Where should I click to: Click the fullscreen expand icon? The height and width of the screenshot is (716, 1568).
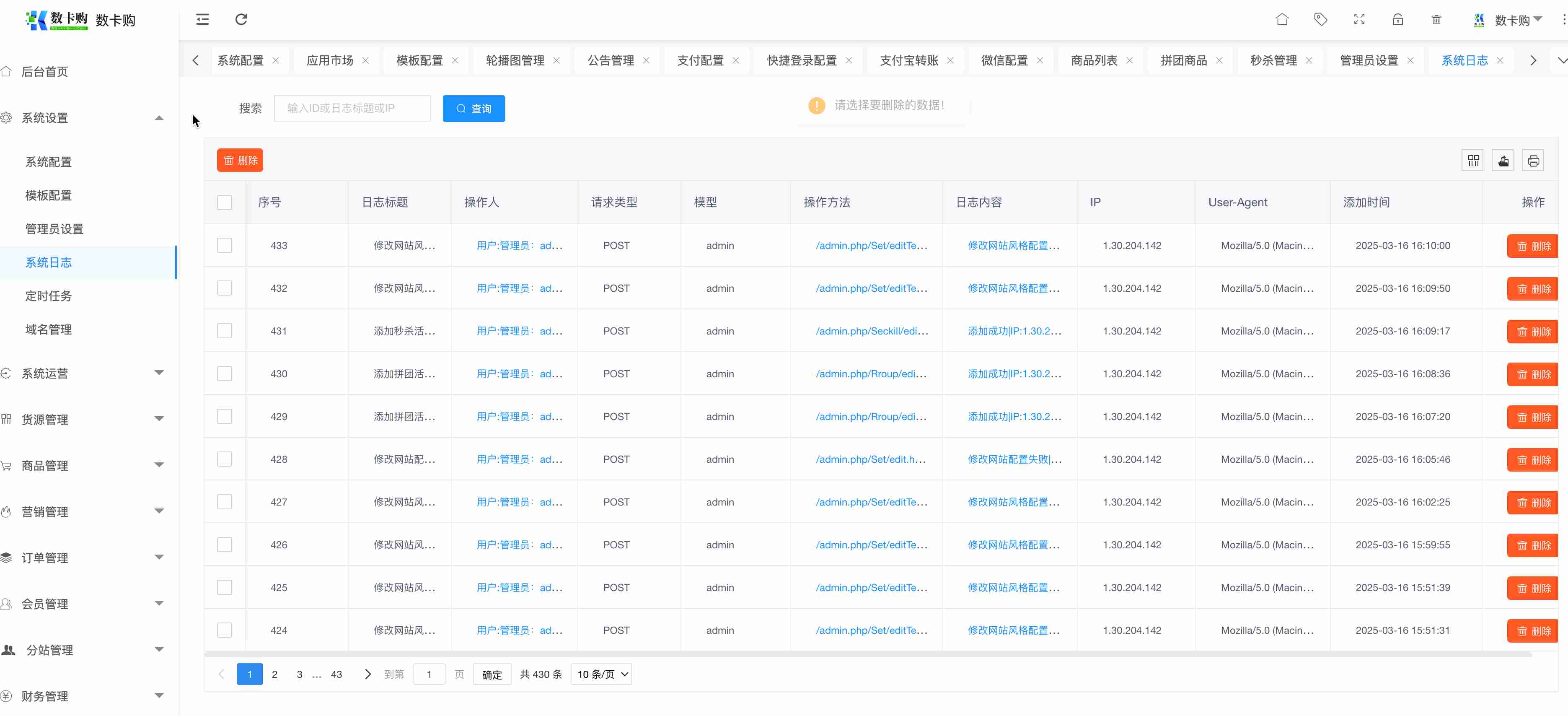pyautogui.click(x=1358, y=19)
